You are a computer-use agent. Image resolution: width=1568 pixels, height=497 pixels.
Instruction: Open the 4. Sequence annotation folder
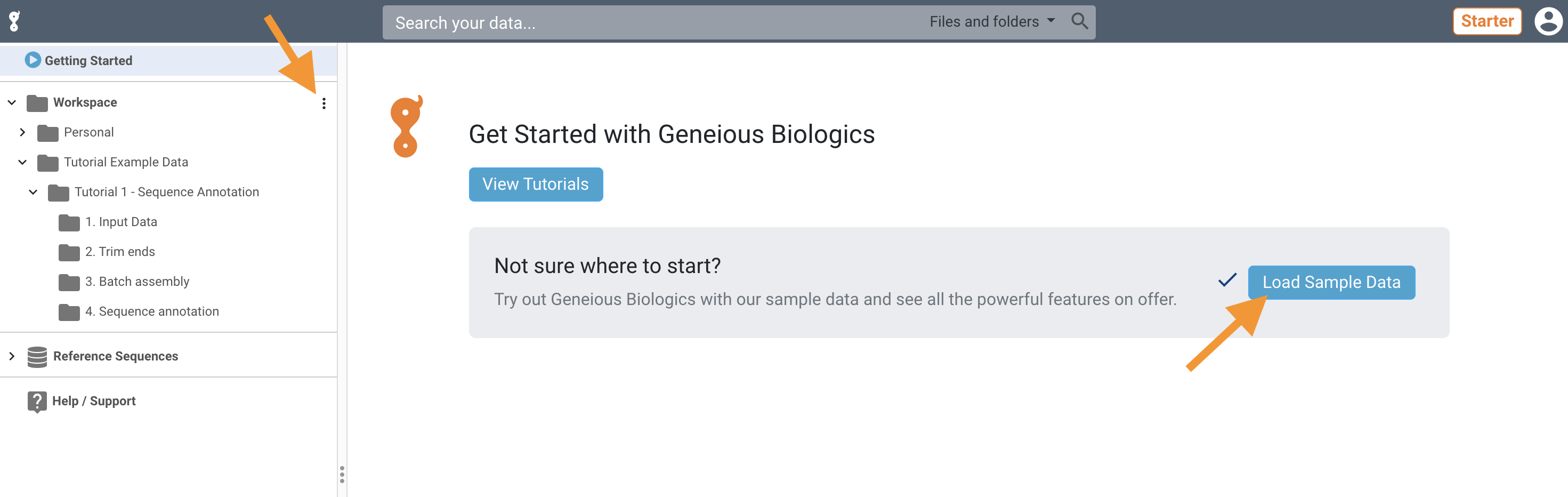pos(151,311)
